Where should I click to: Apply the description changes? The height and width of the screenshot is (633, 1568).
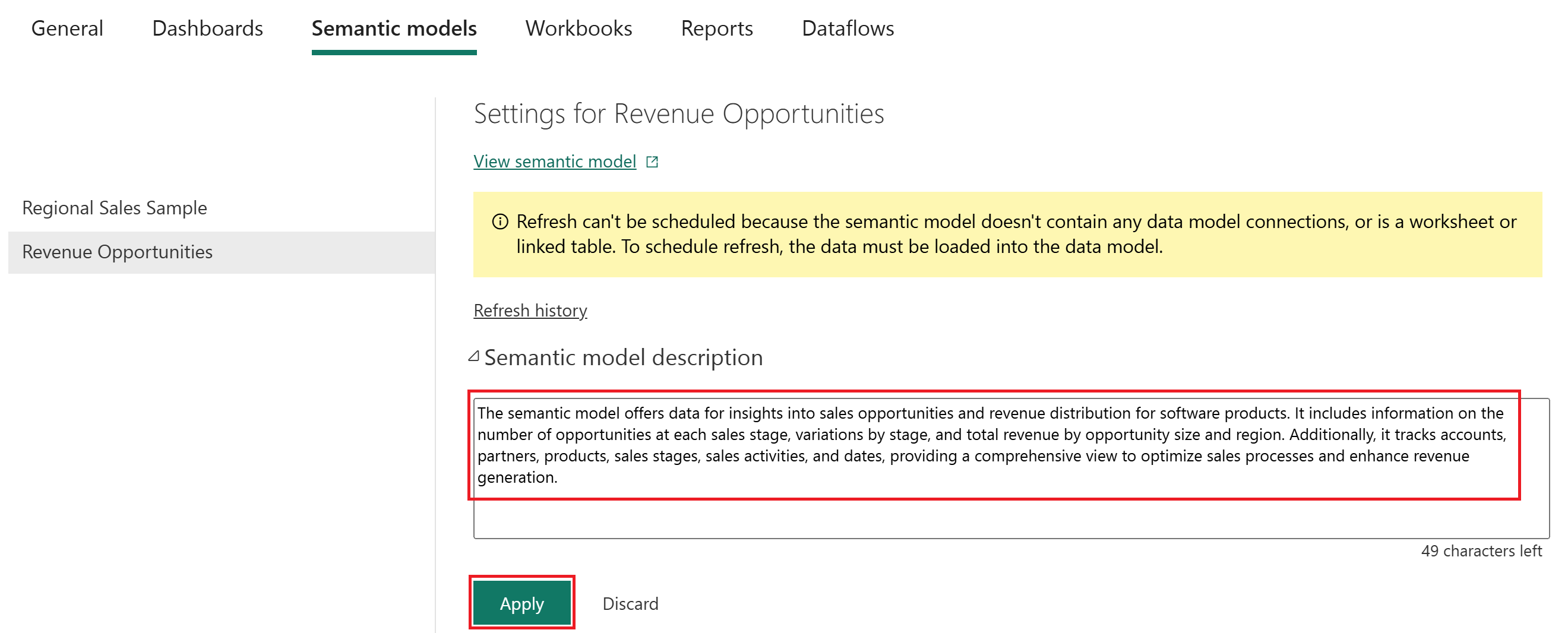[521, 603]
